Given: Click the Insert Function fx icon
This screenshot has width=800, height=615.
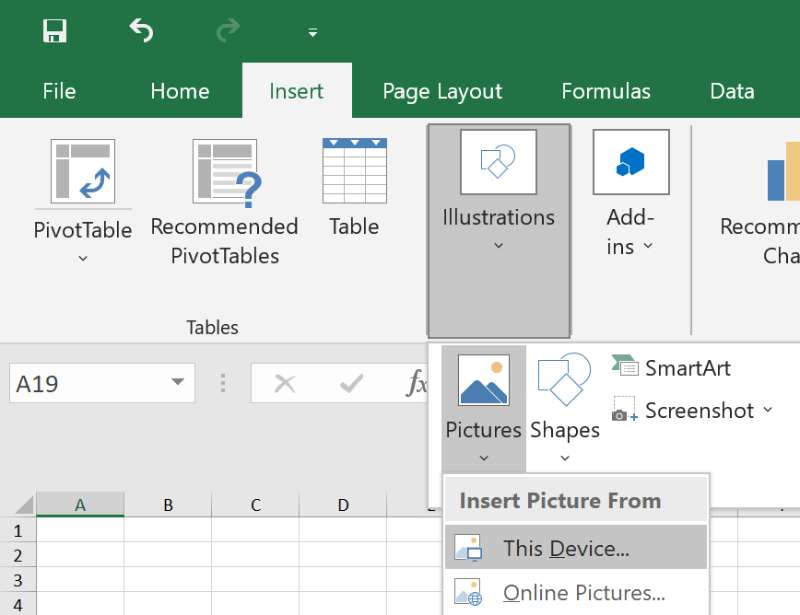Looking at the screenshot, I should pos(417,383).
